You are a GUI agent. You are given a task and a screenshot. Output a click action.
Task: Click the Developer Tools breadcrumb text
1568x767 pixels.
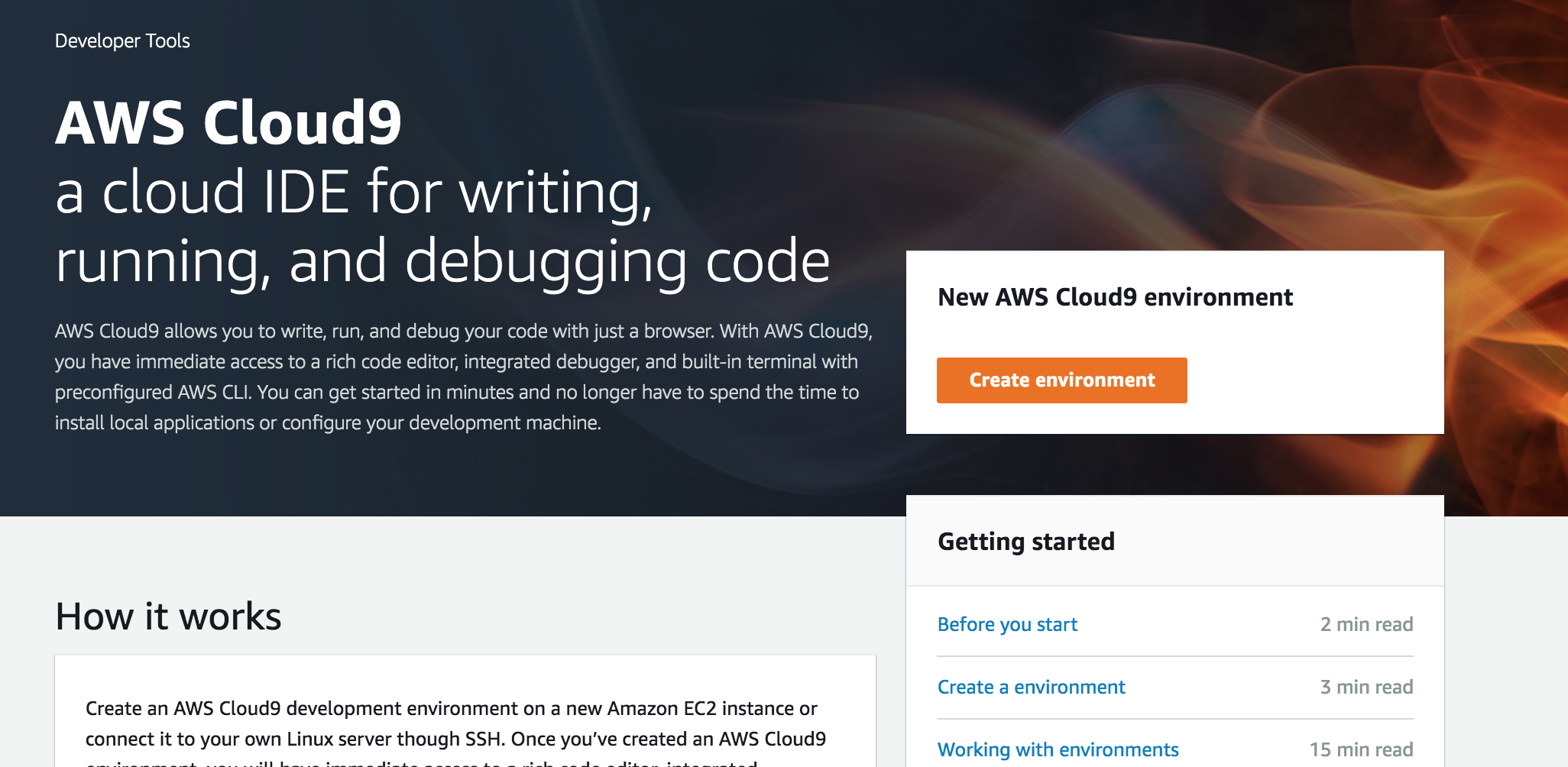click(x=122, y=40)
